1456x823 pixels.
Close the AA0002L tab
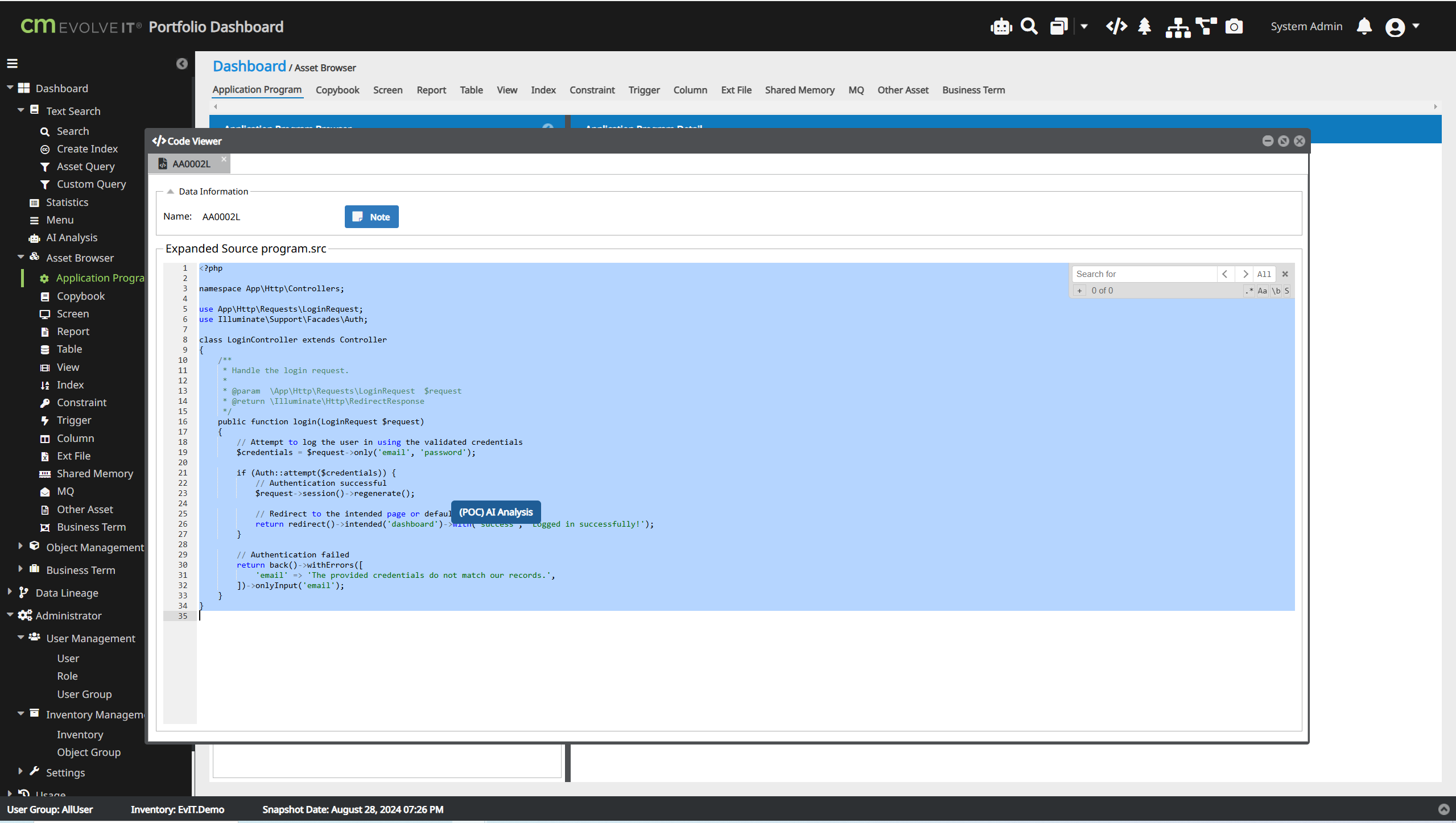[x=224, y=159]
